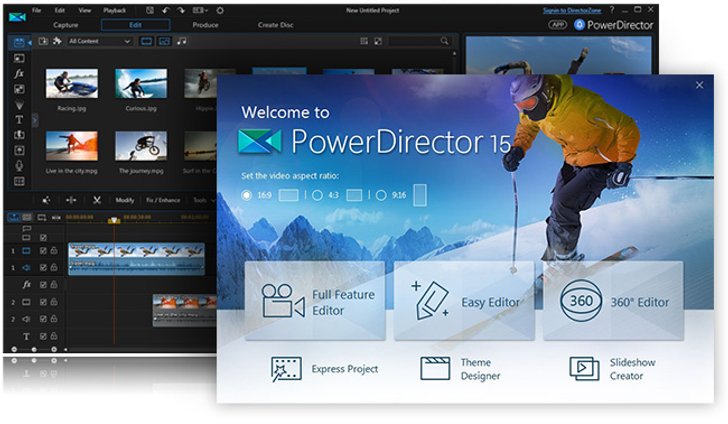Image resolution: width=728 pixels, height=424 pixels.
Task: Open the Slideshow Creator
Action: tap(612, 369)
